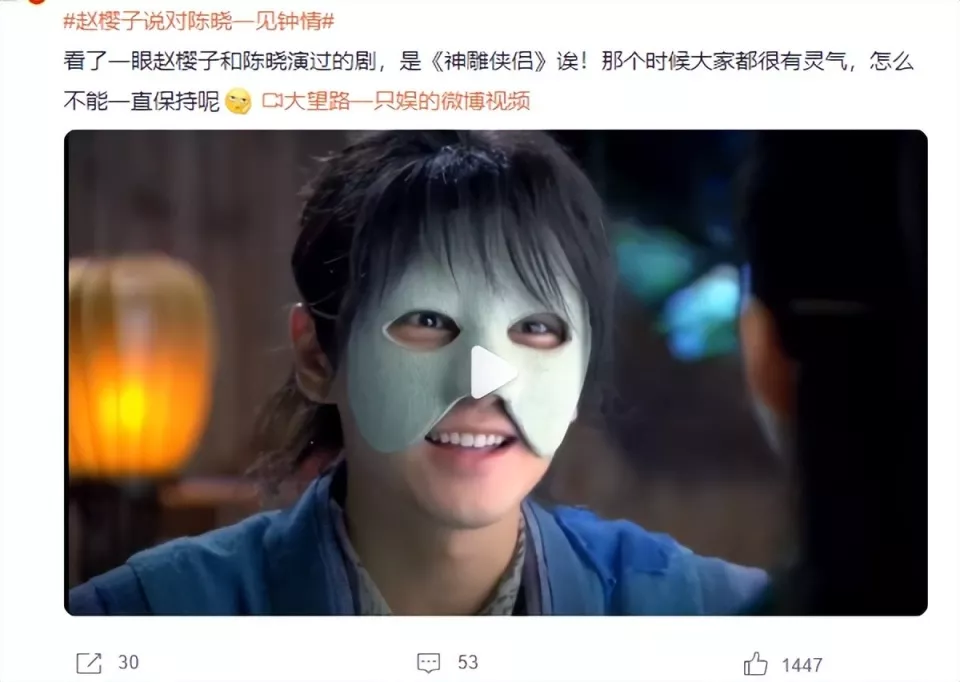Click the video camera icon before 大望路
Viewport: 960px width, 682px height.
pyautogui.click(x=271, y=100)
